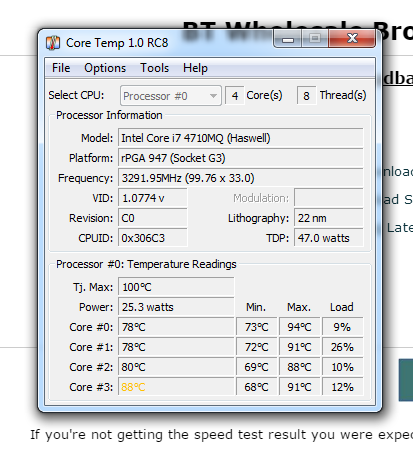Click Core #0 minimum temperature 73°C
Image resolution: width=413 pixels, height=452 pixels.
256,327
